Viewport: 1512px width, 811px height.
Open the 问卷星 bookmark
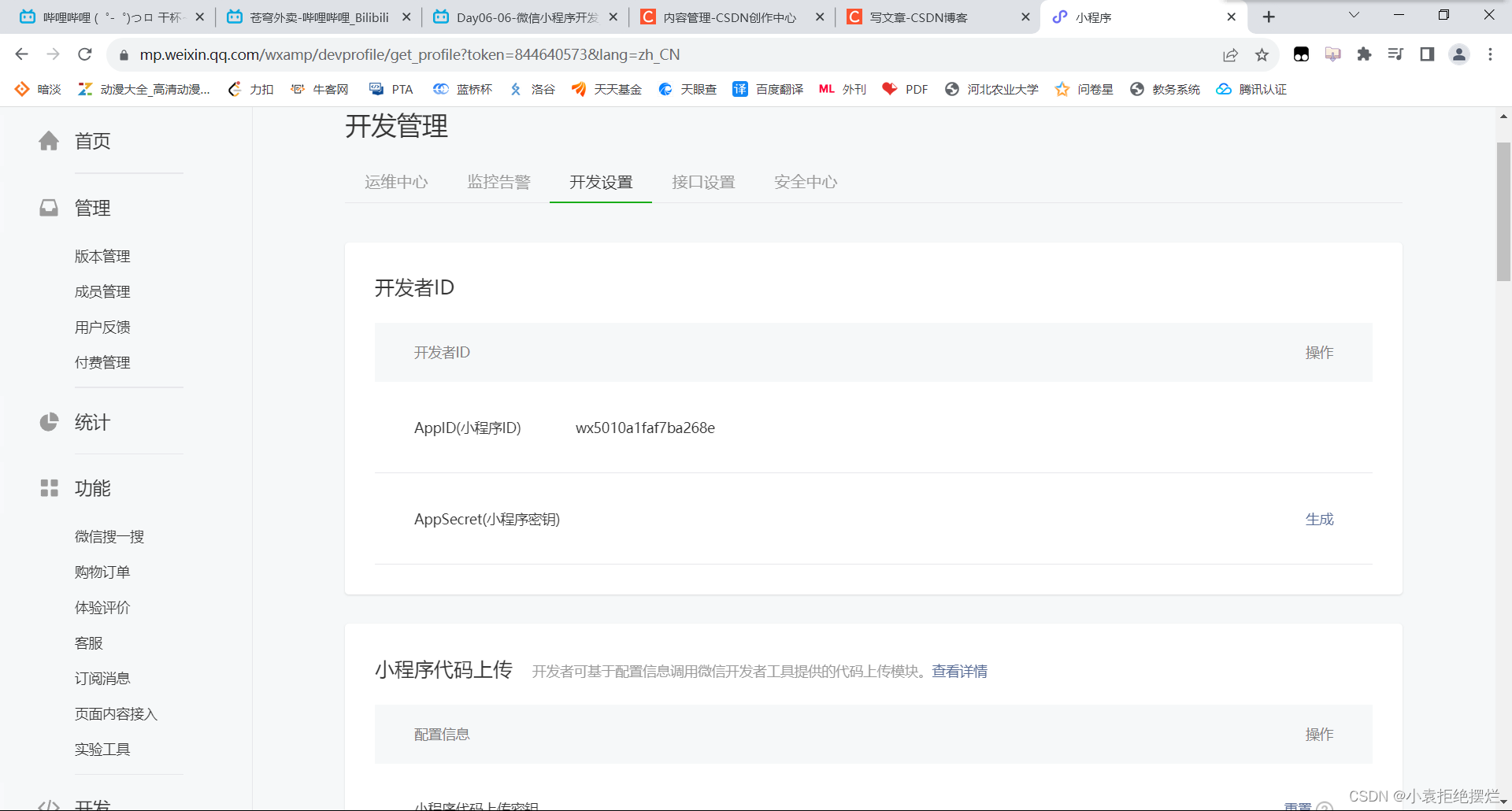point(1084,89)
